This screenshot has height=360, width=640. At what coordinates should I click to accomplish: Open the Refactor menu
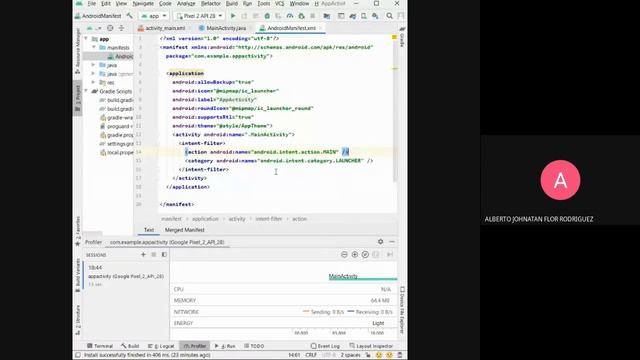[x=211, y=4]
